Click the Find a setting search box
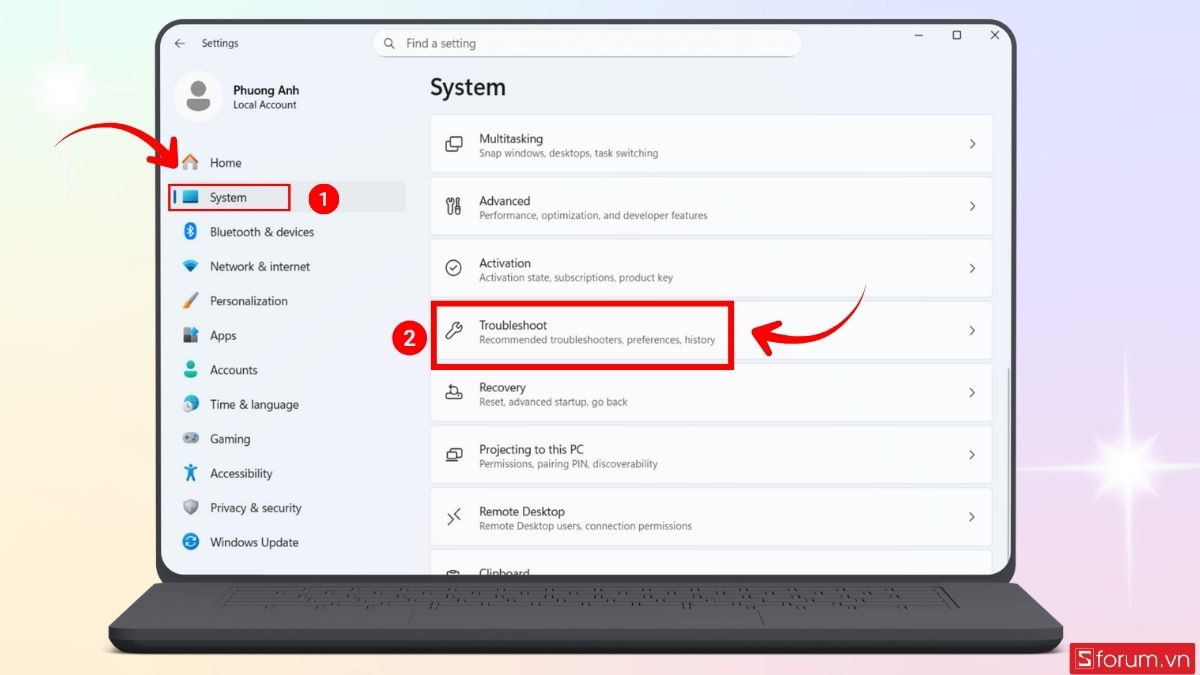Viewport: 1200px width, 675px height. click(587, 43)
